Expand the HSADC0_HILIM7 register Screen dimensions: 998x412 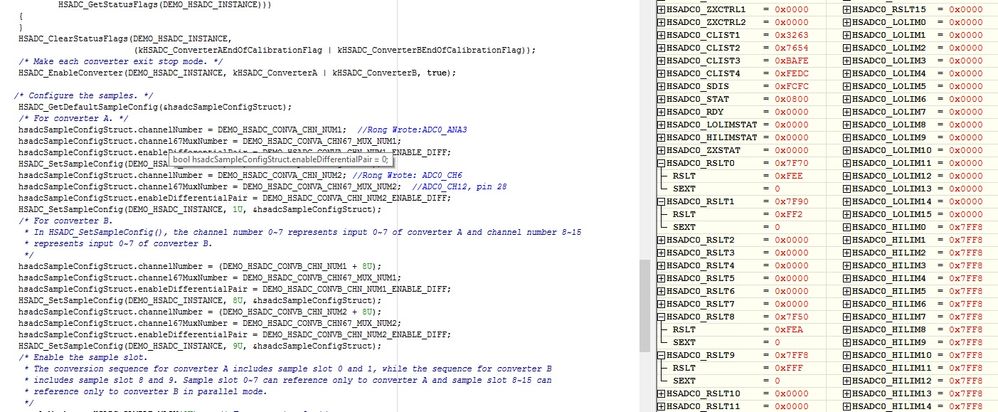[847, 316]
